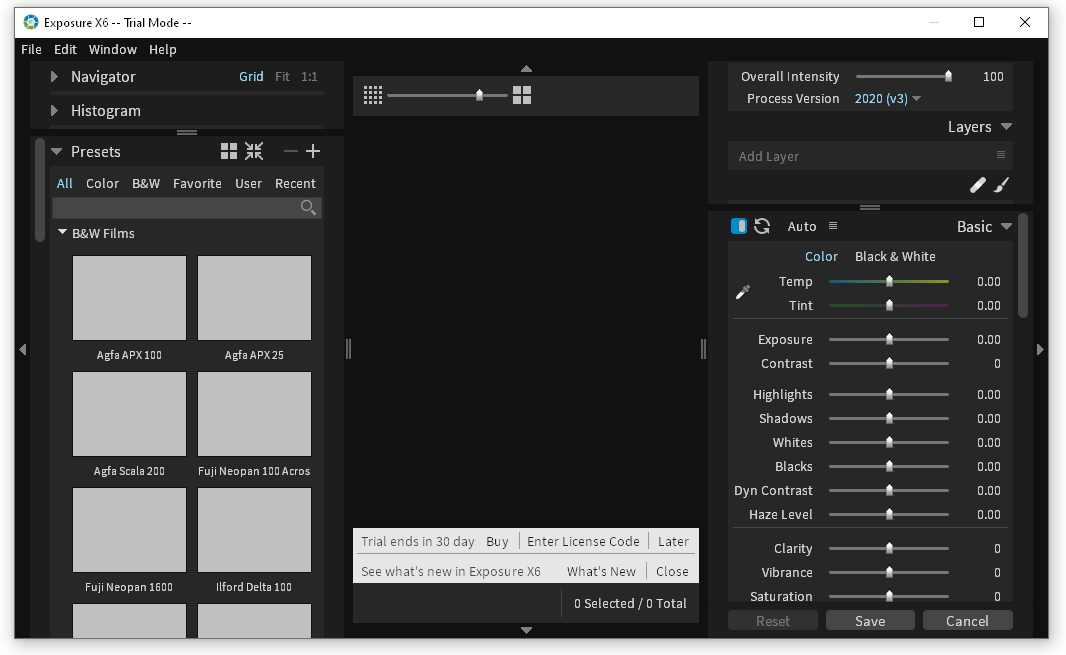This screenshot has width=1066, height=655.
Task: Collapse the left panel with side arrow
Action: [x=22, y=349]
